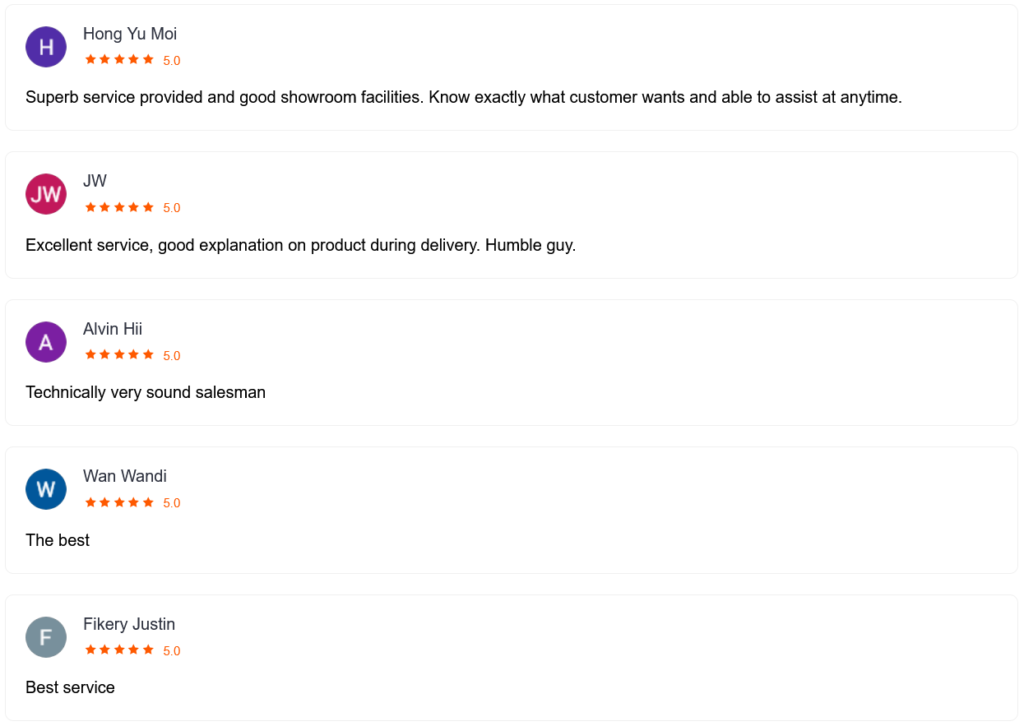
Task: Open the JW reviewer name link
Action: [x=95, y=181]
